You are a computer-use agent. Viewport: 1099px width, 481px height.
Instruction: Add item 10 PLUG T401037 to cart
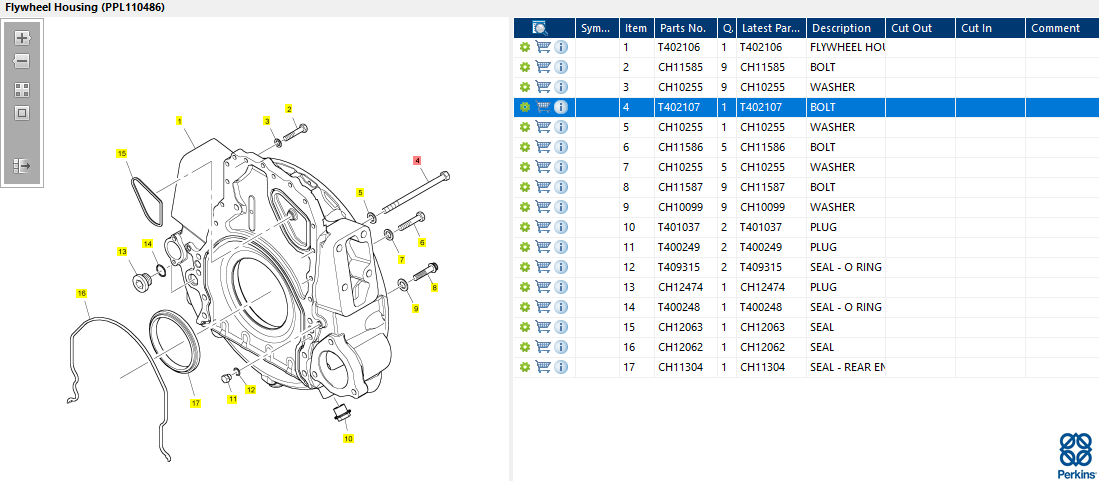tap(543, 227)
